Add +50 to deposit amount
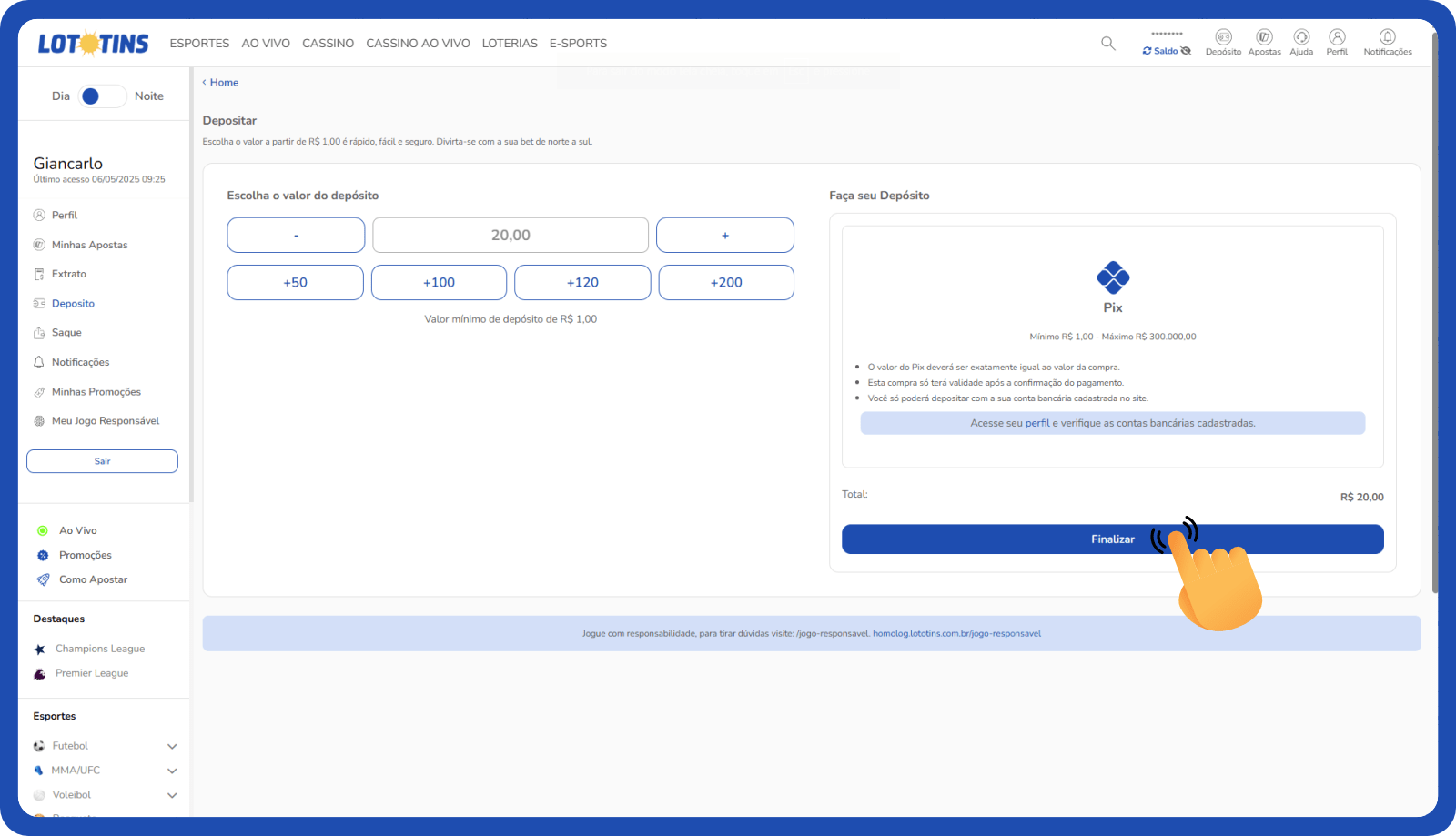The width and height of the screenshot is (1456, 836). click(x=295, y=282)
